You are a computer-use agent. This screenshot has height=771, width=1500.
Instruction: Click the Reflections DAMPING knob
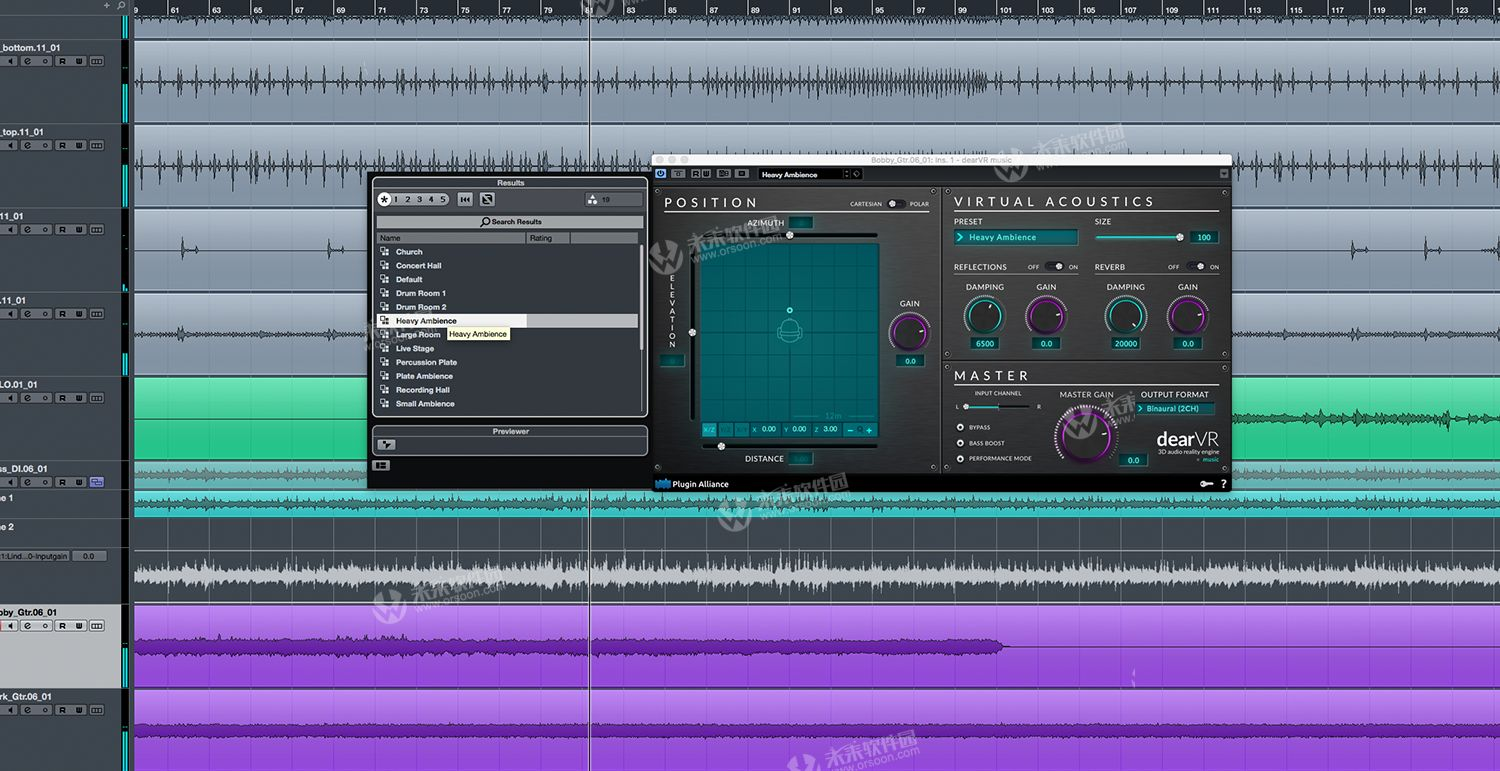click(984, 316)
